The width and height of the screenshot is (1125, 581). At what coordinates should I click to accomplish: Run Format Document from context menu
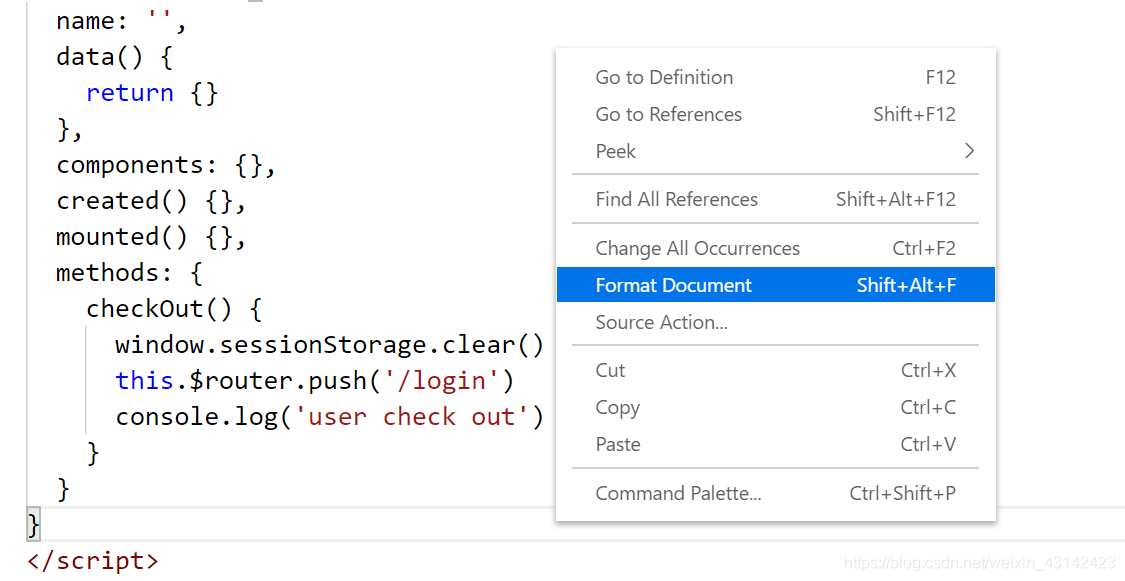pos(673,285)
